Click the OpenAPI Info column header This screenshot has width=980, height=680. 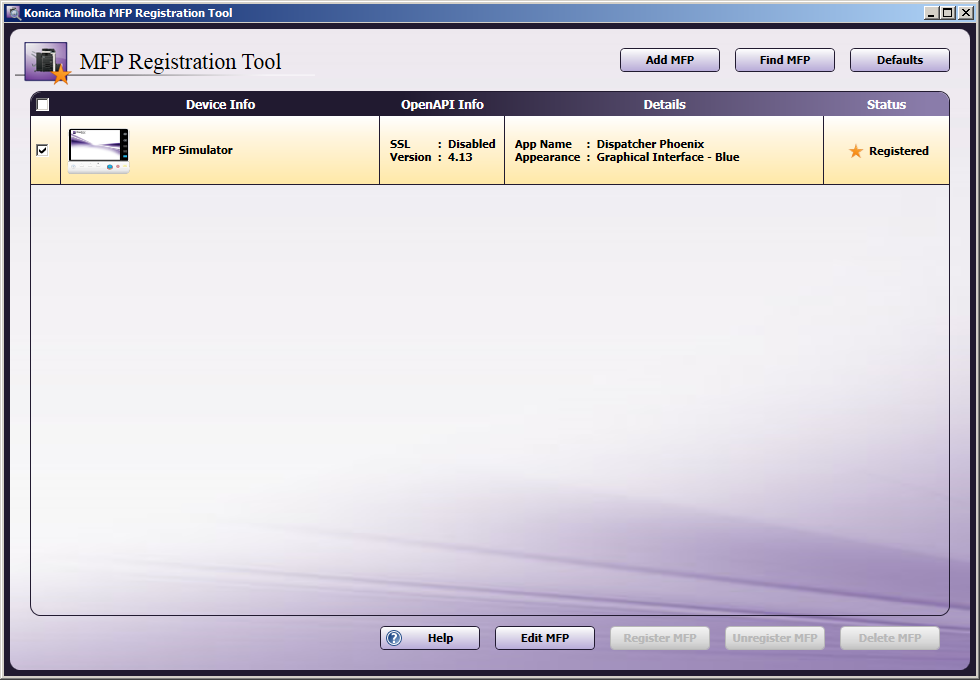coord(442,104)
